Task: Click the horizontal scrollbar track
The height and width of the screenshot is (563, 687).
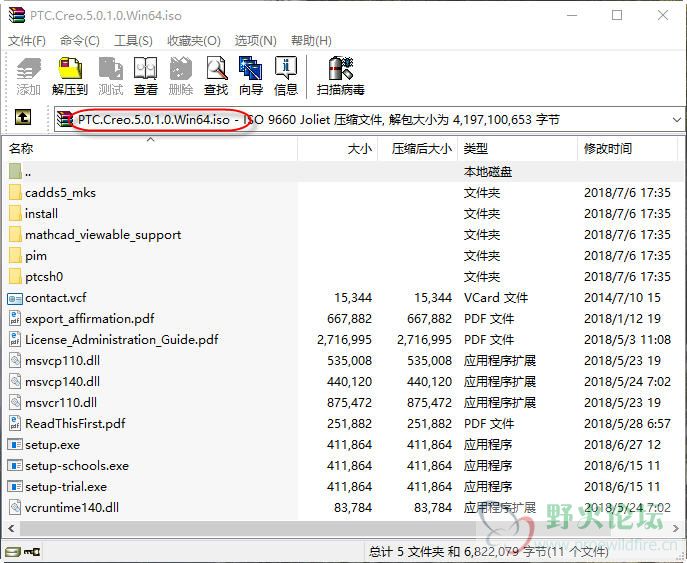Action: [343, 529]
